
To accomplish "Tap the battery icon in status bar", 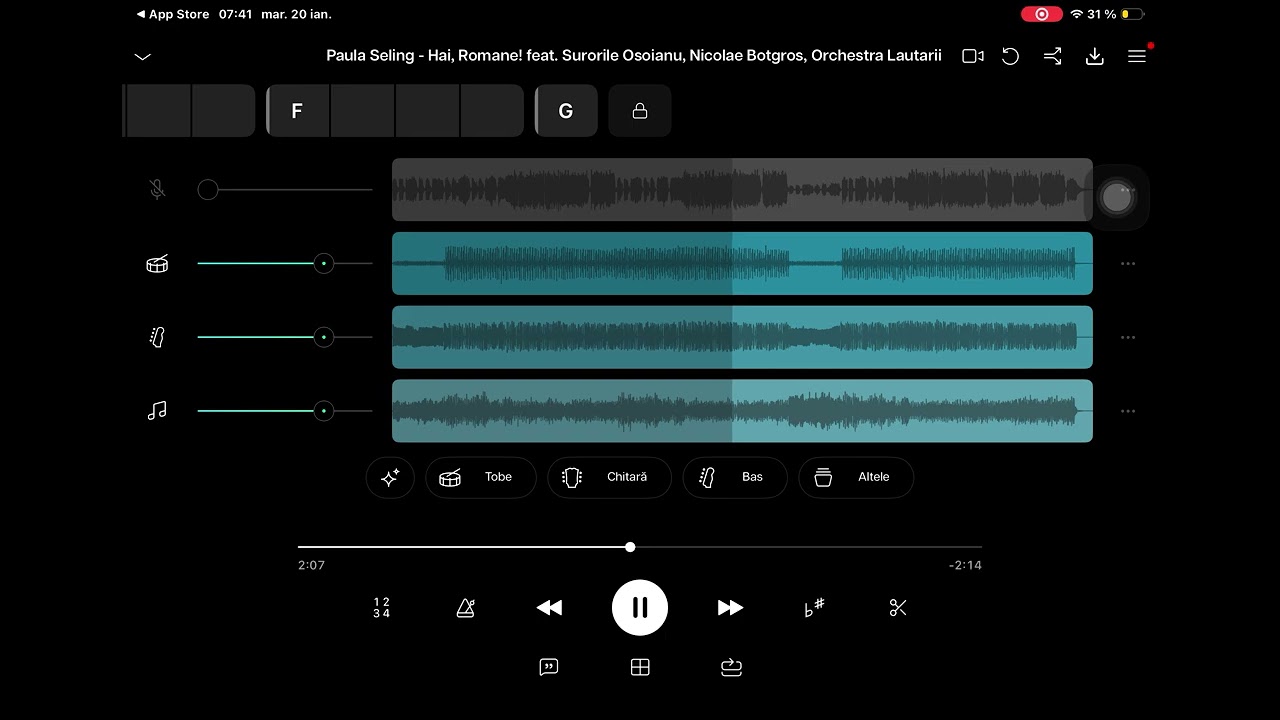I will point(1133,15).
